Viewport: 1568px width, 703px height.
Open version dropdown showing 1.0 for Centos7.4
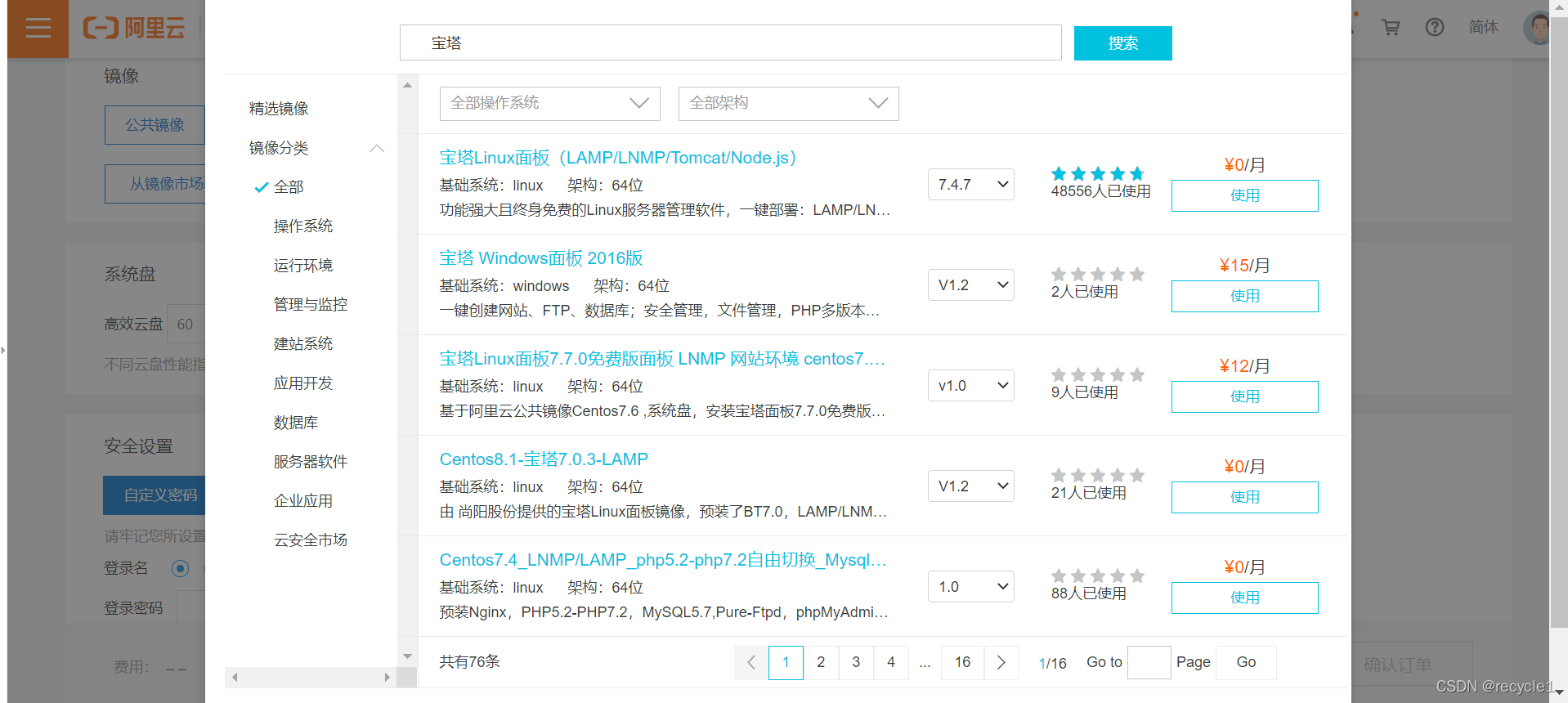pos(971,587)
